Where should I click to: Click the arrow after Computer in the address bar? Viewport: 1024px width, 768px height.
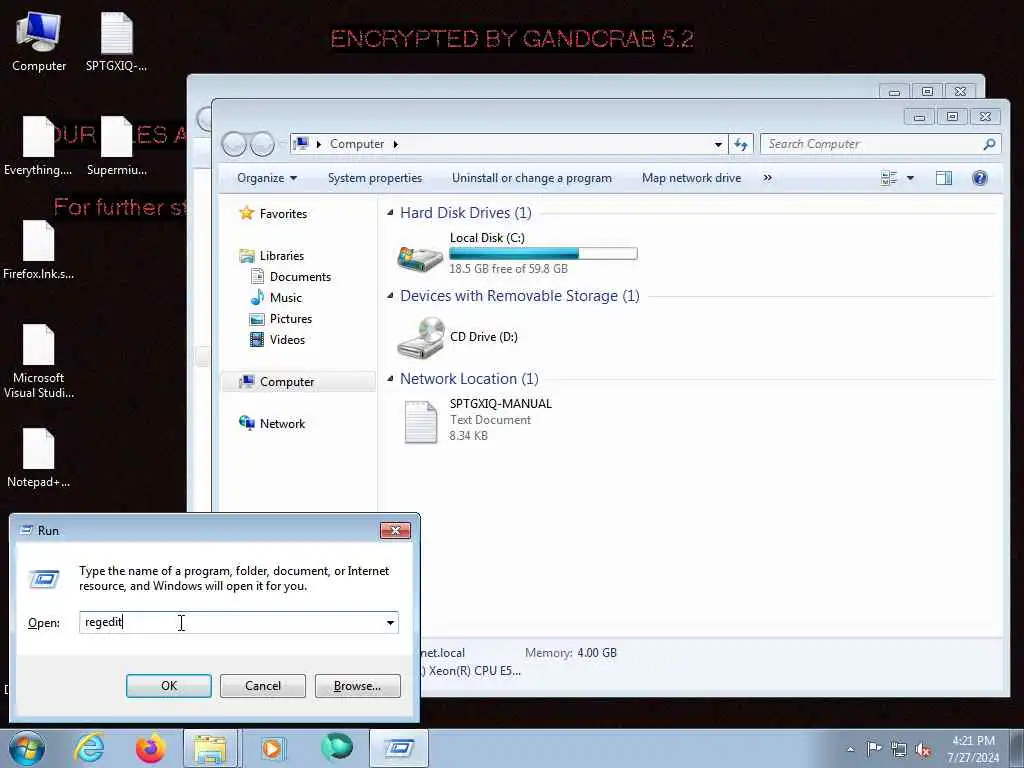click(x=396, y=144)
